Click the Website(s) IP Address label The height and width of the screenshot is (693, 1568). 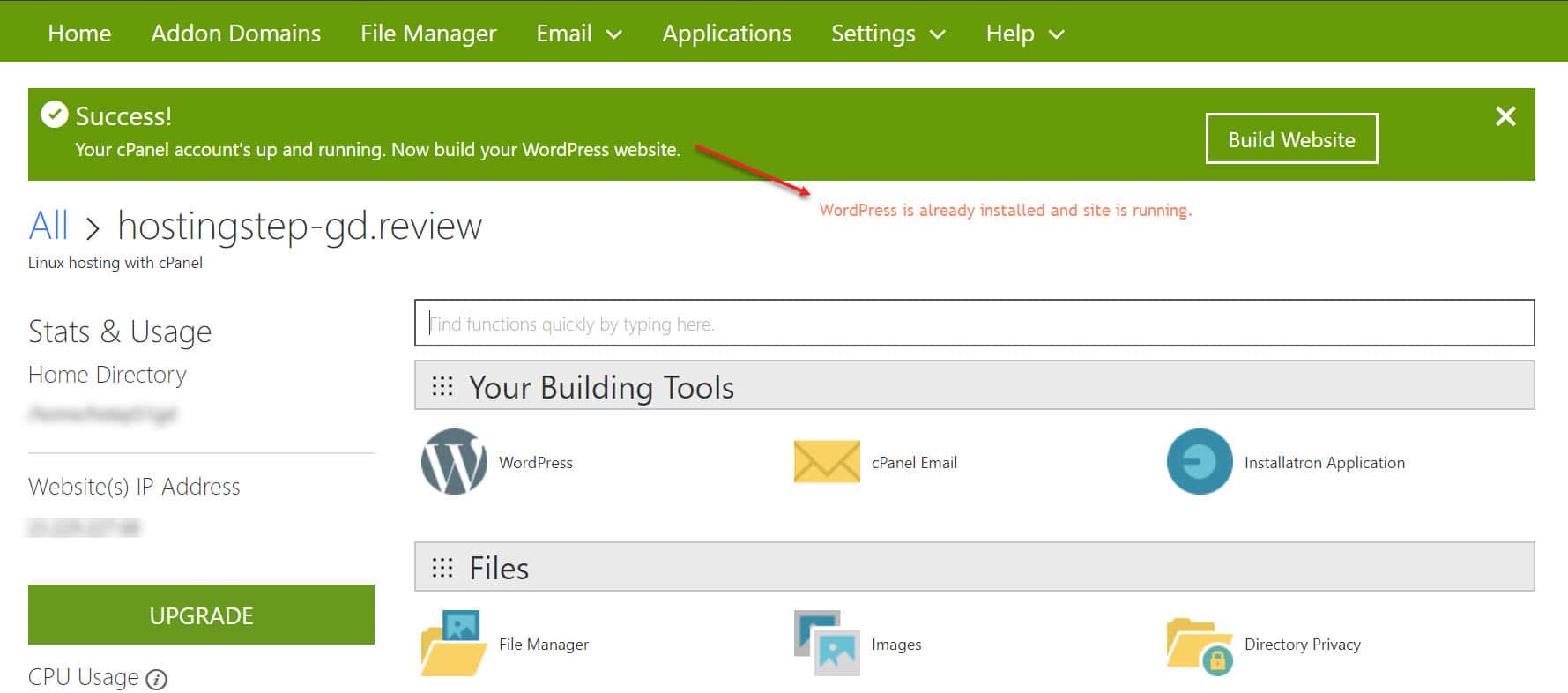(x=134, y=487)
